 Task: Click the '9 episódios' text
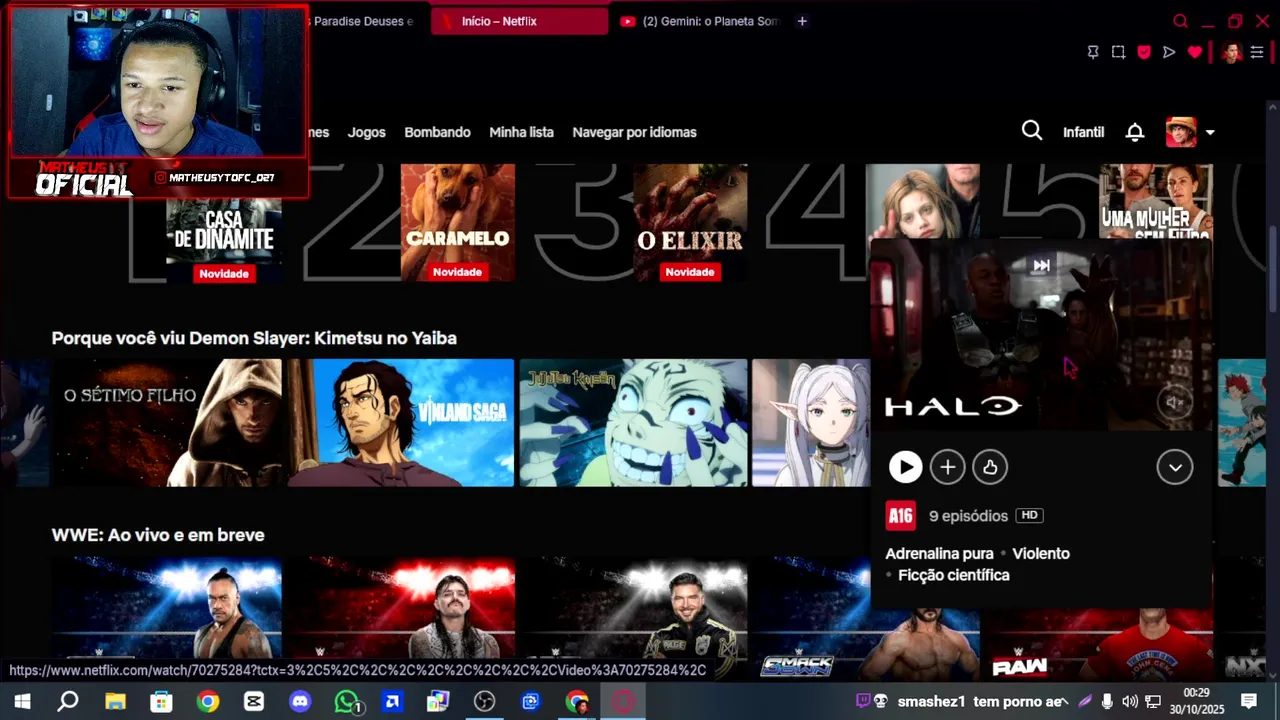click(968, 516)
